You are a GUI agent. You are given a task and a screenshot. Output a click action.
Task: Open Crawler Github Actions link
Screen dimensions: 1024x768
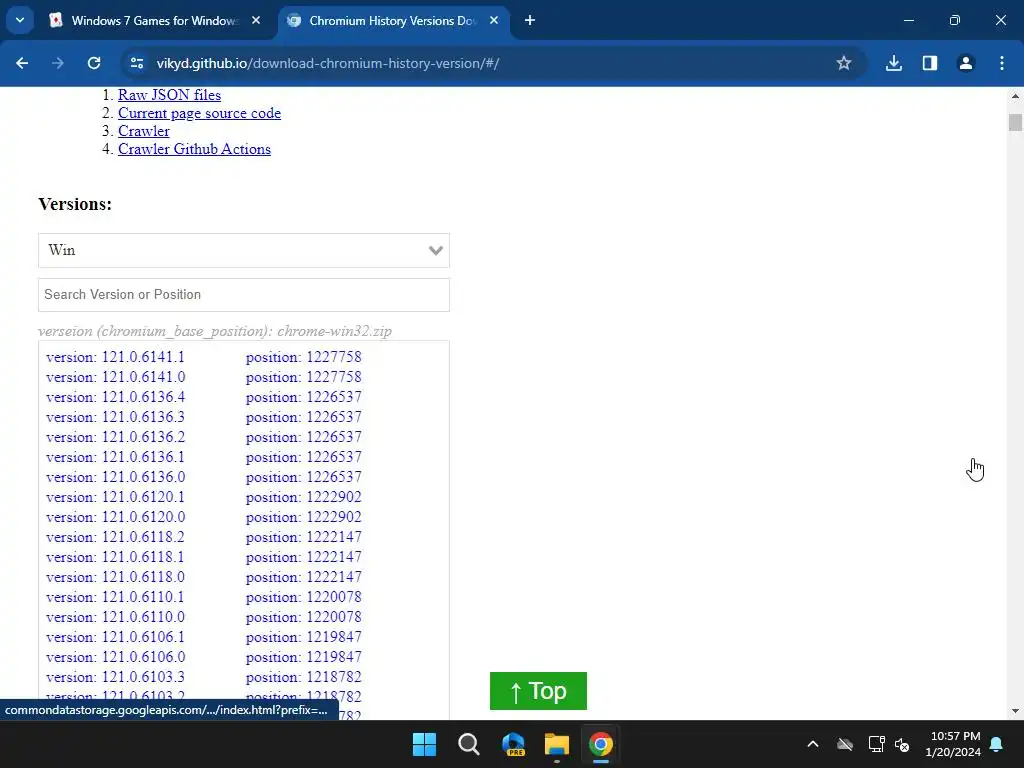194,149
